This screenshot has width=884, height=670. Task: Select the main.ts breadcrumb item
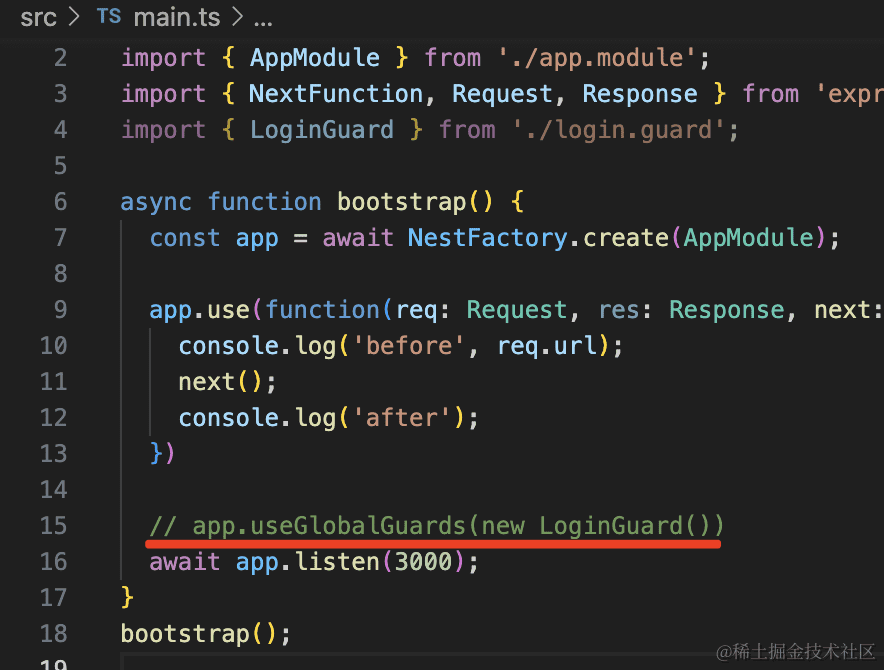click(x=176, y=17)
